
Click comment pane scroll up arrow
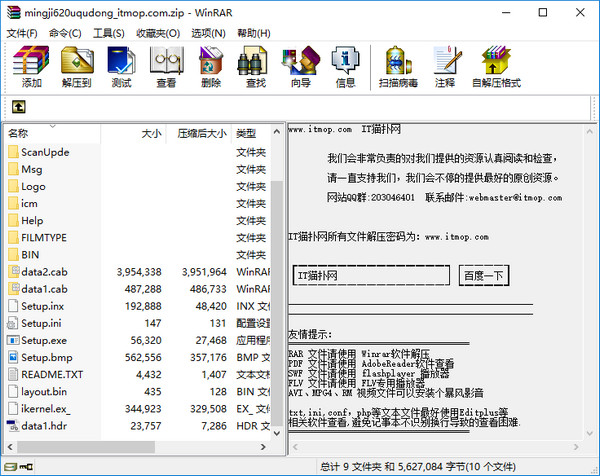pyautogui.click(x=590, y=131)
